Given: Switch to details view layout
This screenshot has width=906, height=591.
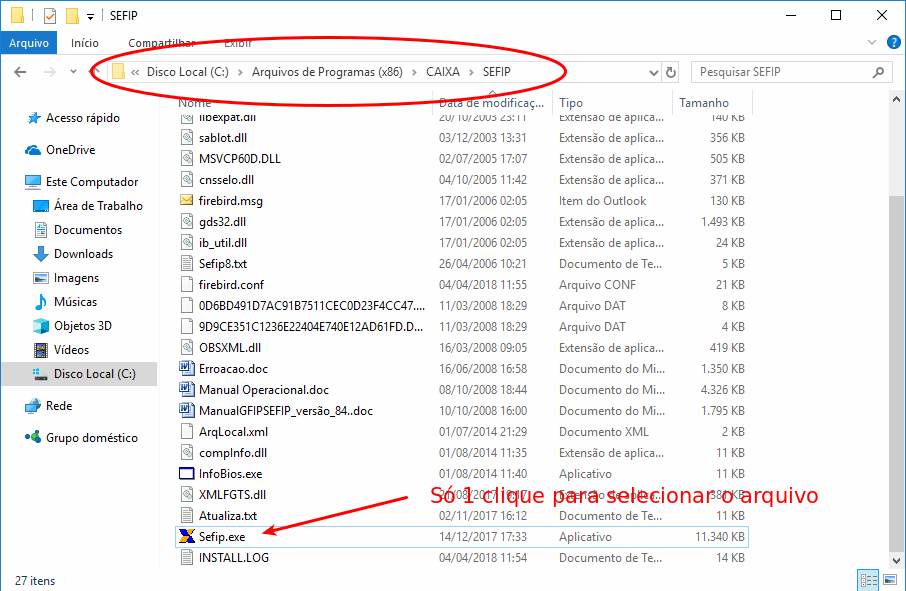Looking at the screenshot, I should tap(868, 579).
